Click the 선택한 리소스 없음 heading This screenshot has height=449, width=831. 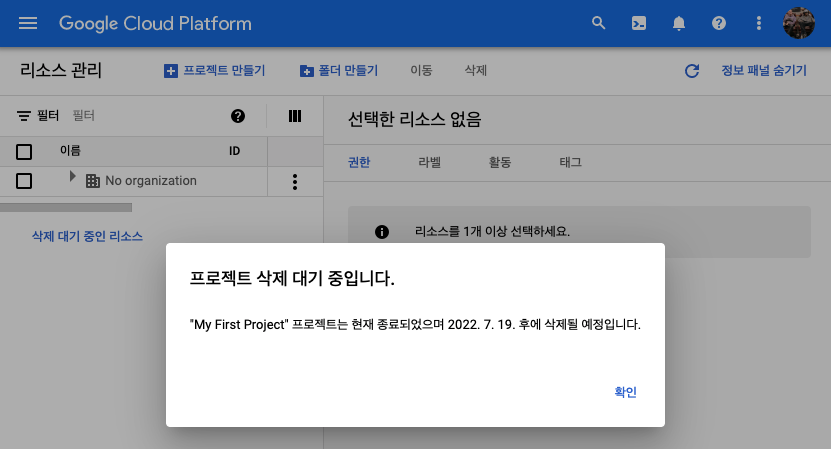tap(414, 119)
